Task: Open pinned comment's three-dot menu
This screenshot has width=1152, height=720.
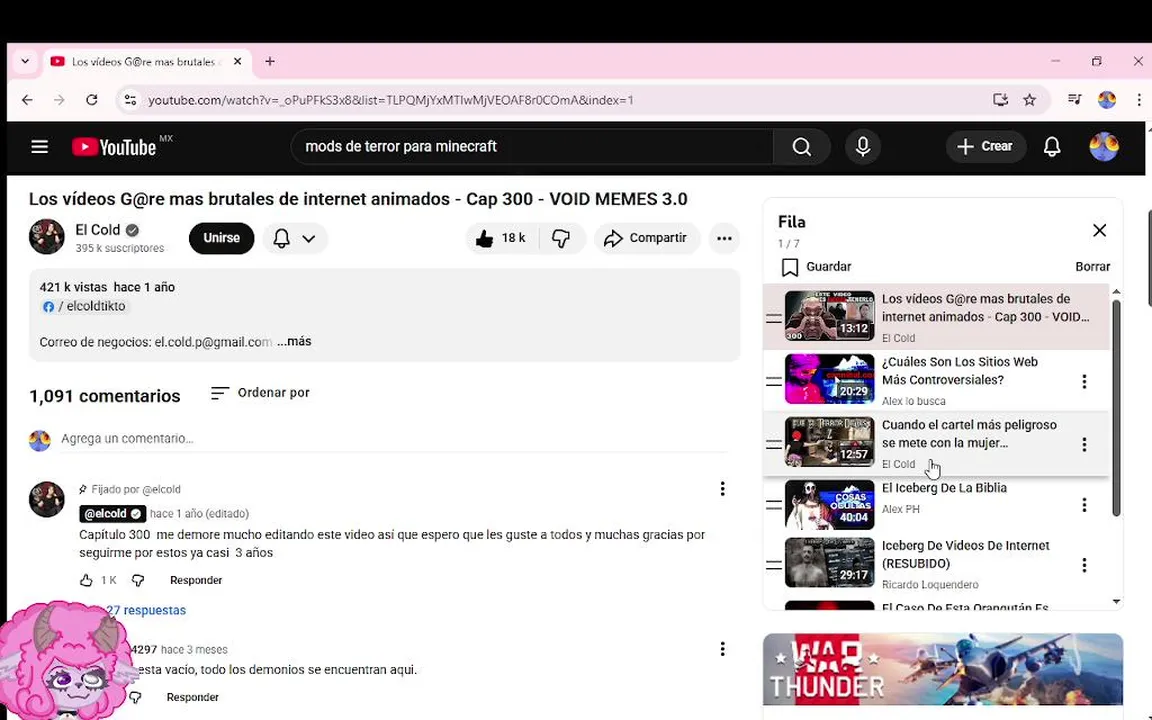Action: pos(722,489)
